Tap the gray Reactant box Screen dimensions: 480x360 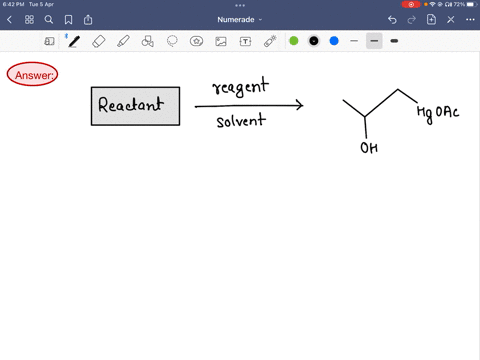135,106
